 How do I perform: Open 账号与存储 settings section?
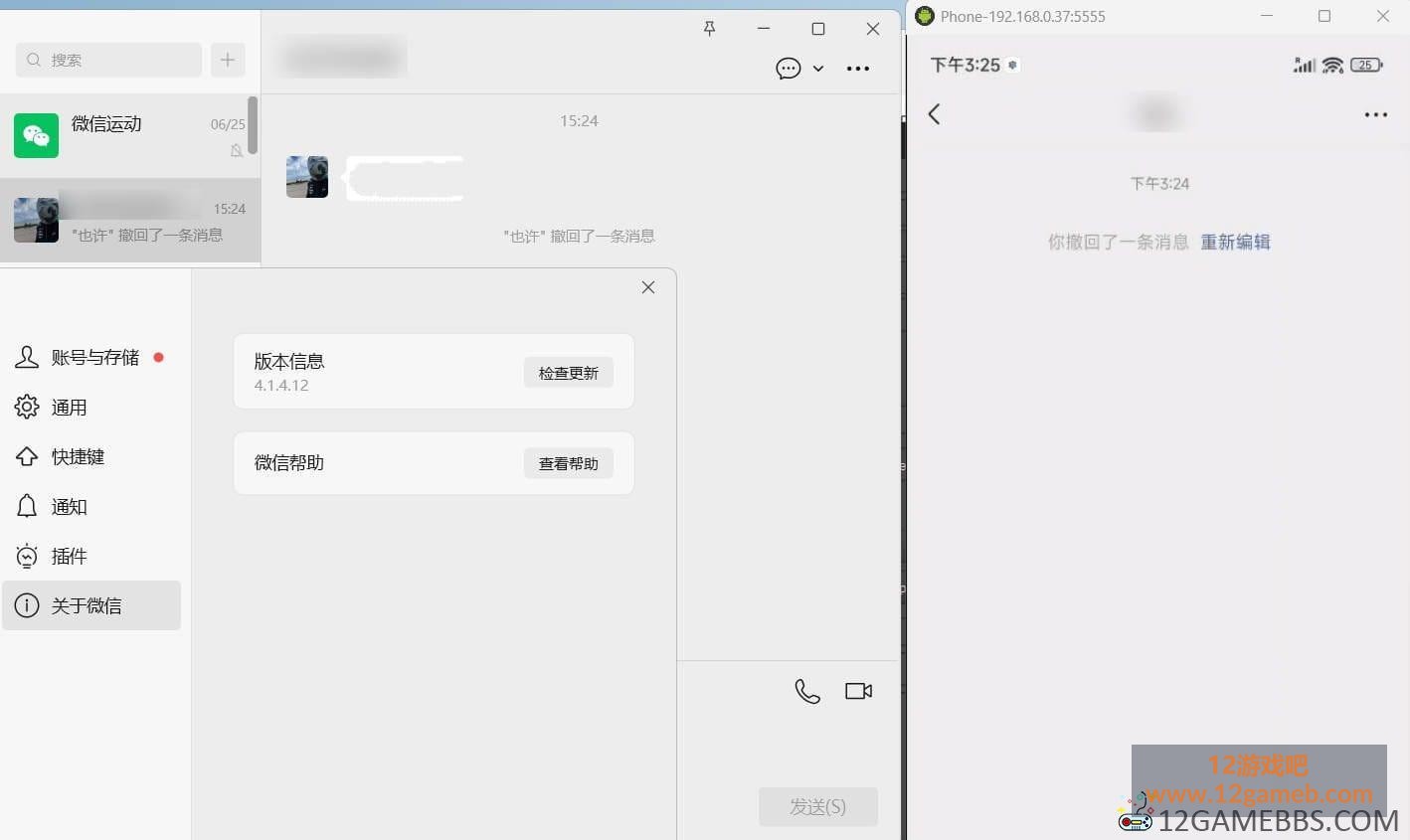point(90,358)
